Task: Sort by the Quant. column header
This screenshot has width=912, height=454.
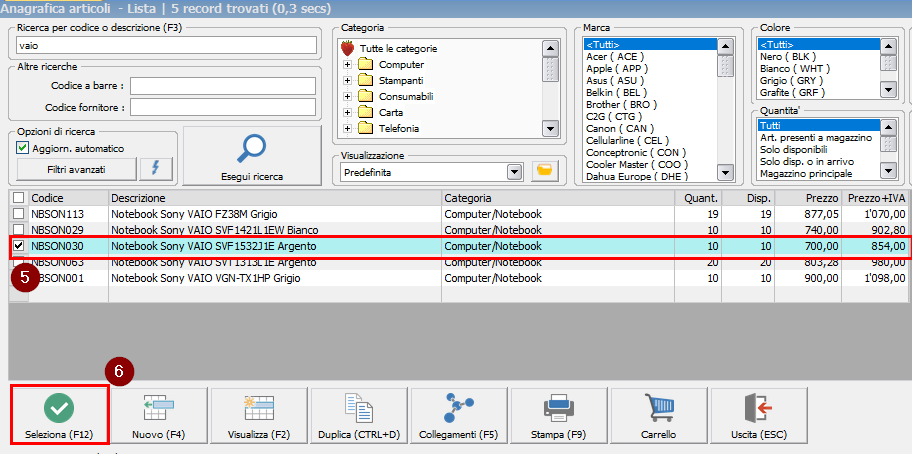Action: tap(699, 197)
